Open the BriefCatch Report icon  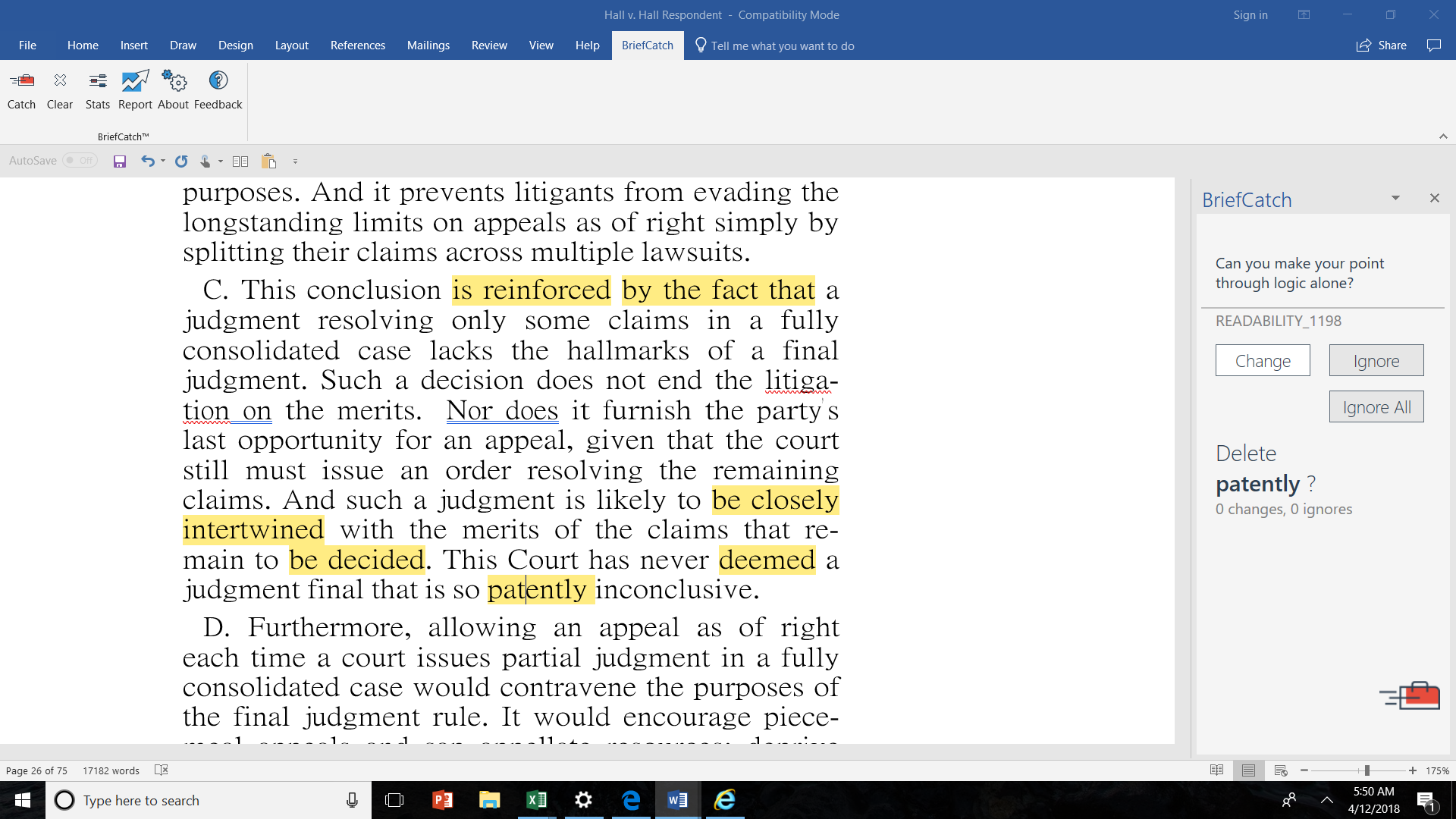[x=135, y=80]
